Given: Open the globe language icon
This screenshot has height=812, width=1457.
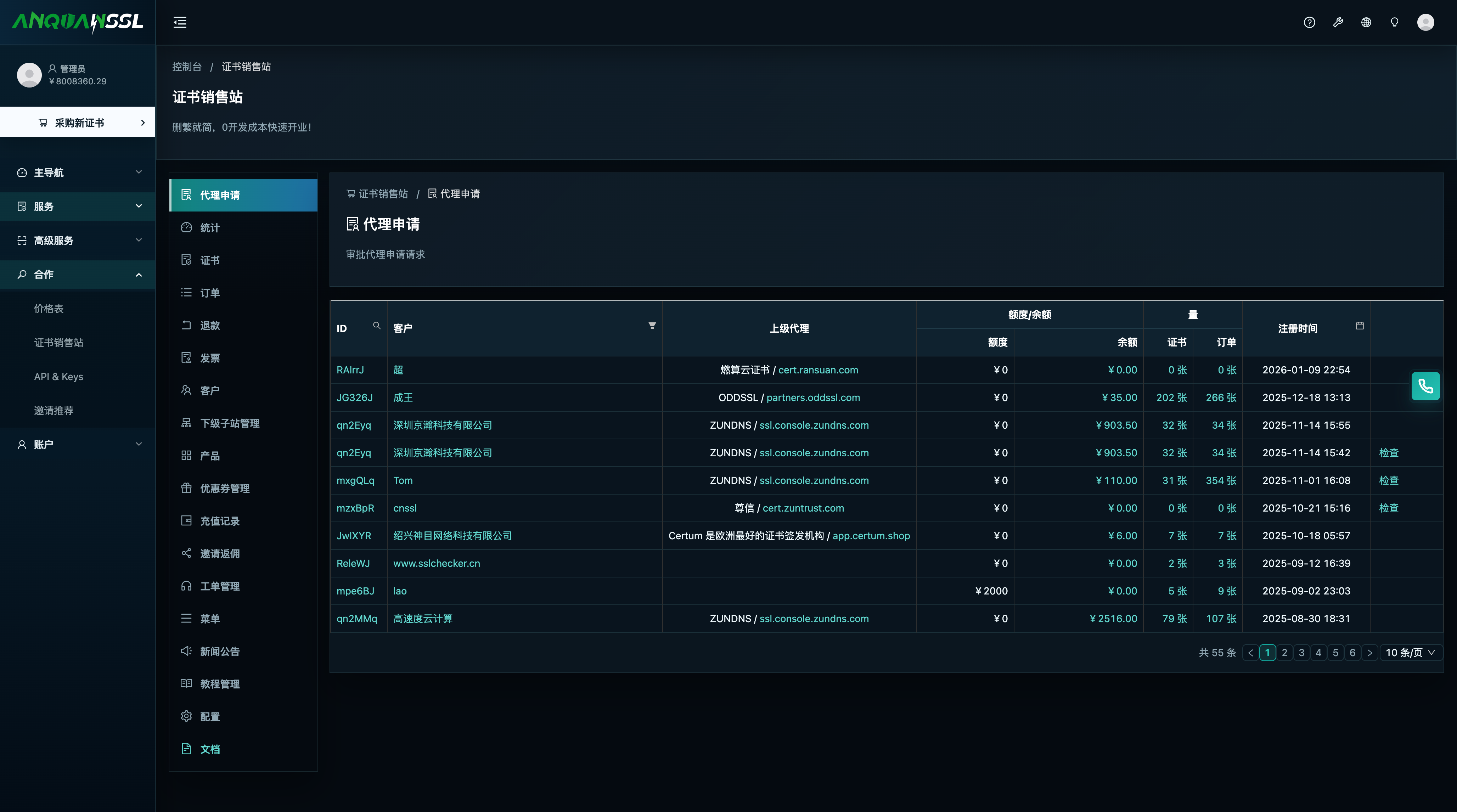Looking at the screenshot, I should 1366,23.
